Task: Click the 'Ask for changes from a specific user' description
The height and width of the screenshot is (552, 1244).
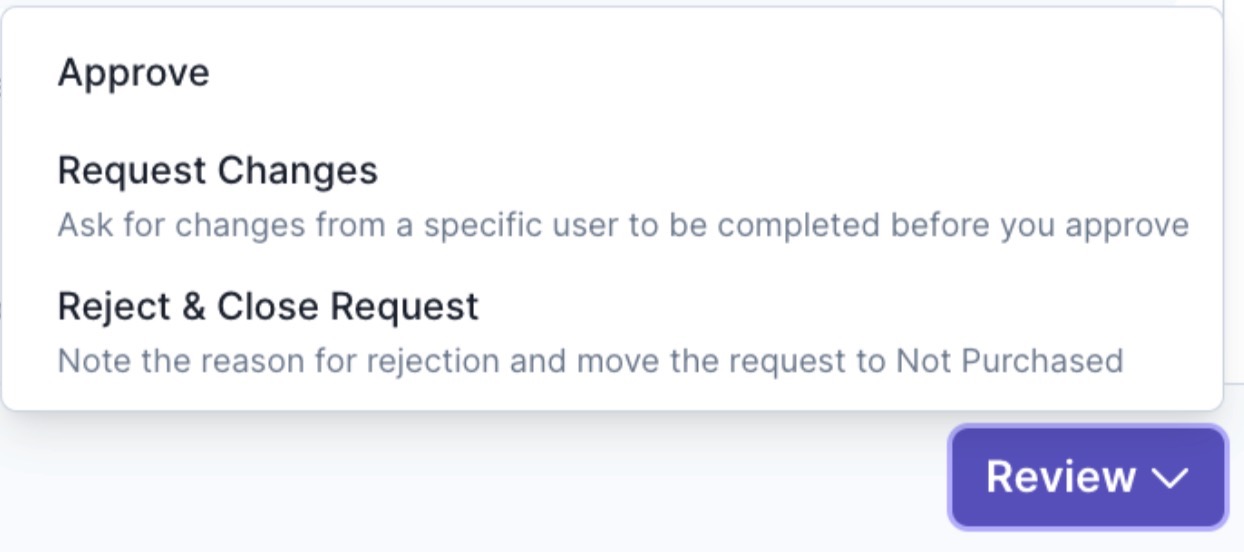Action: coord(623,224)
